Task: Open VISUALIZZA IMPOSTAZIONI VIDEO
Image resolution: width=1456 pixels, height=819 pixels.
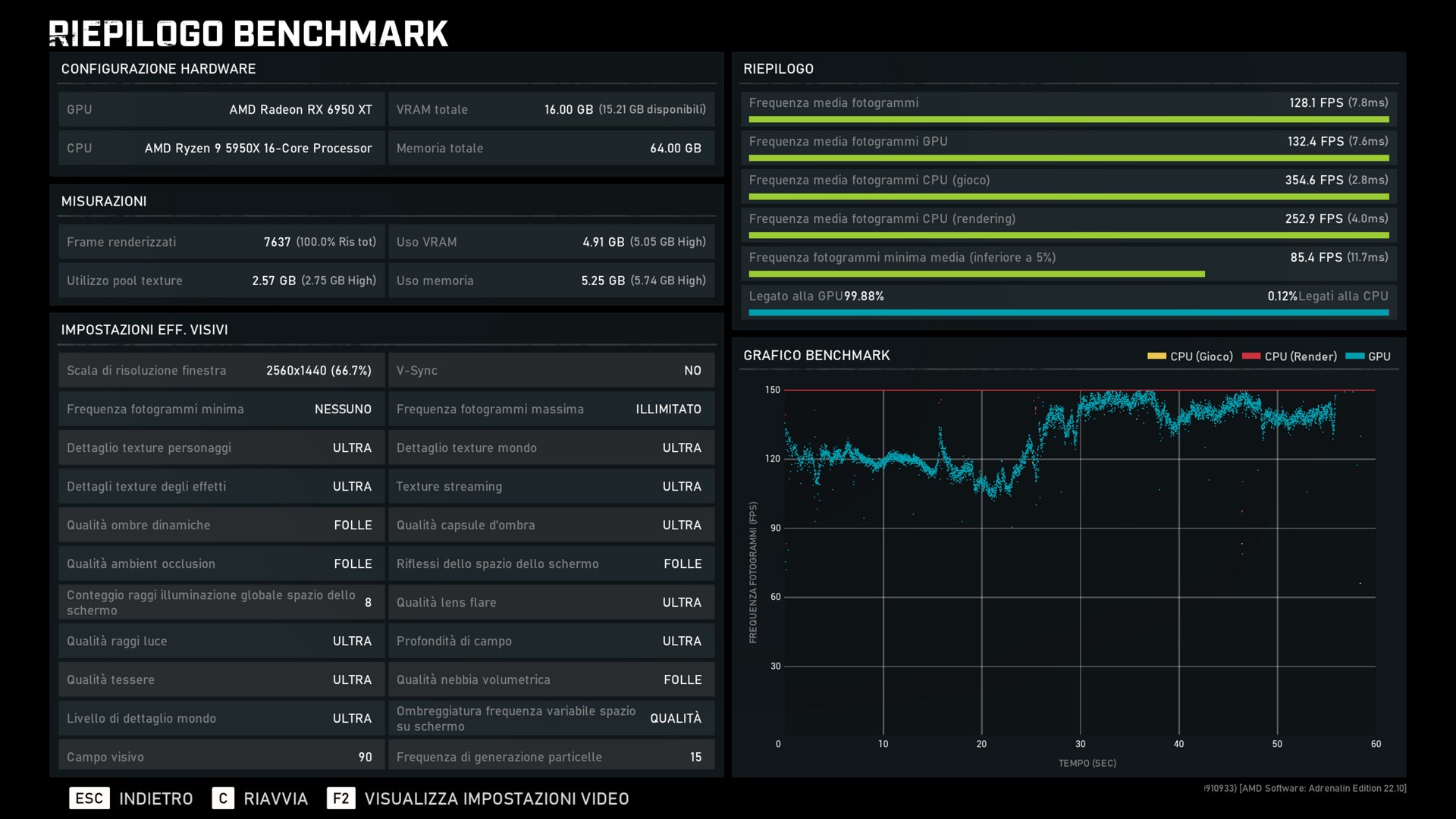Action: click(497, 799)
